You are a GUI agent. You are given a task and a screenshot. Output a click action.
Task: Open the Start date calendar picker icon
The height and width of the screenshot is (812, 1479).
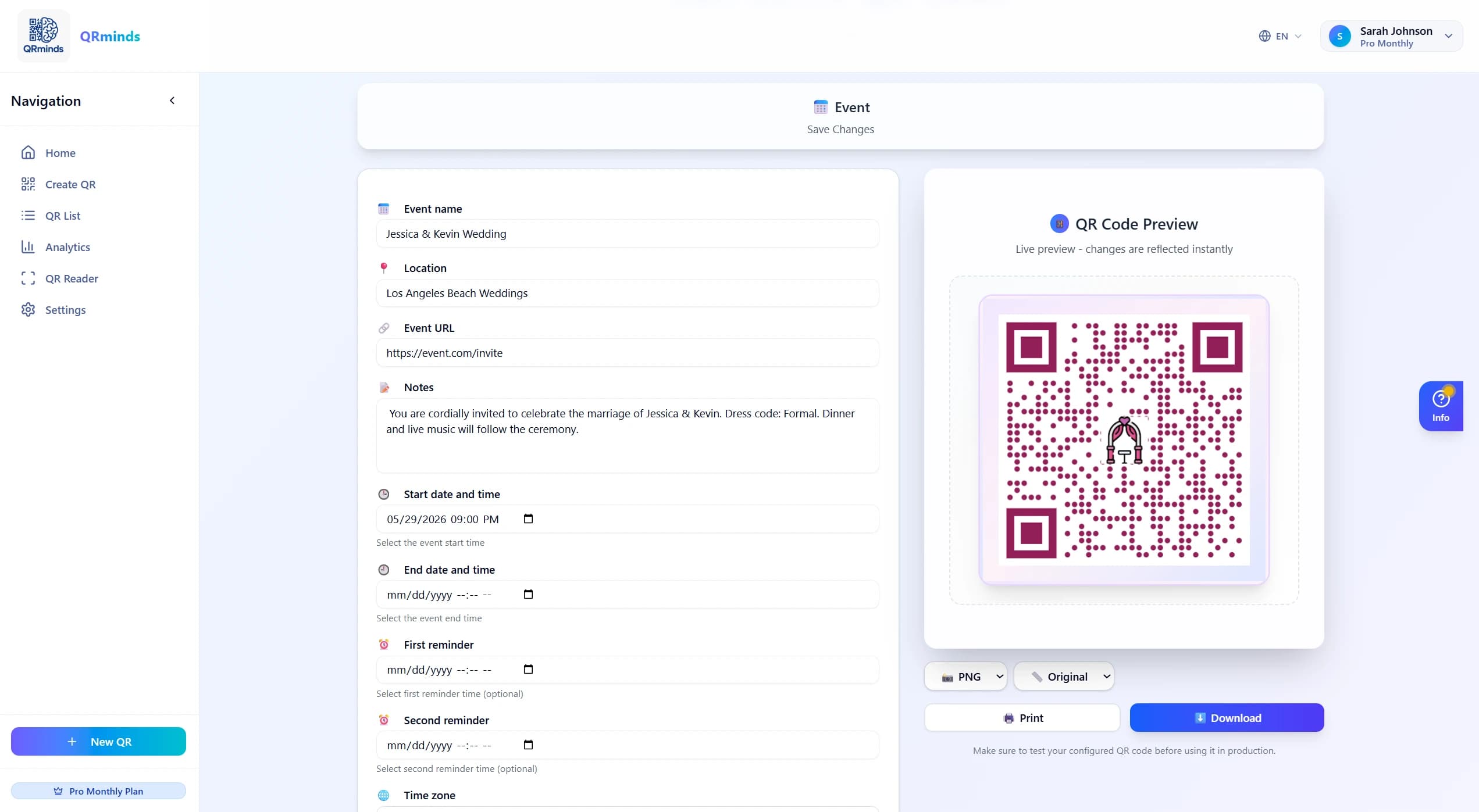click(528, 518)
